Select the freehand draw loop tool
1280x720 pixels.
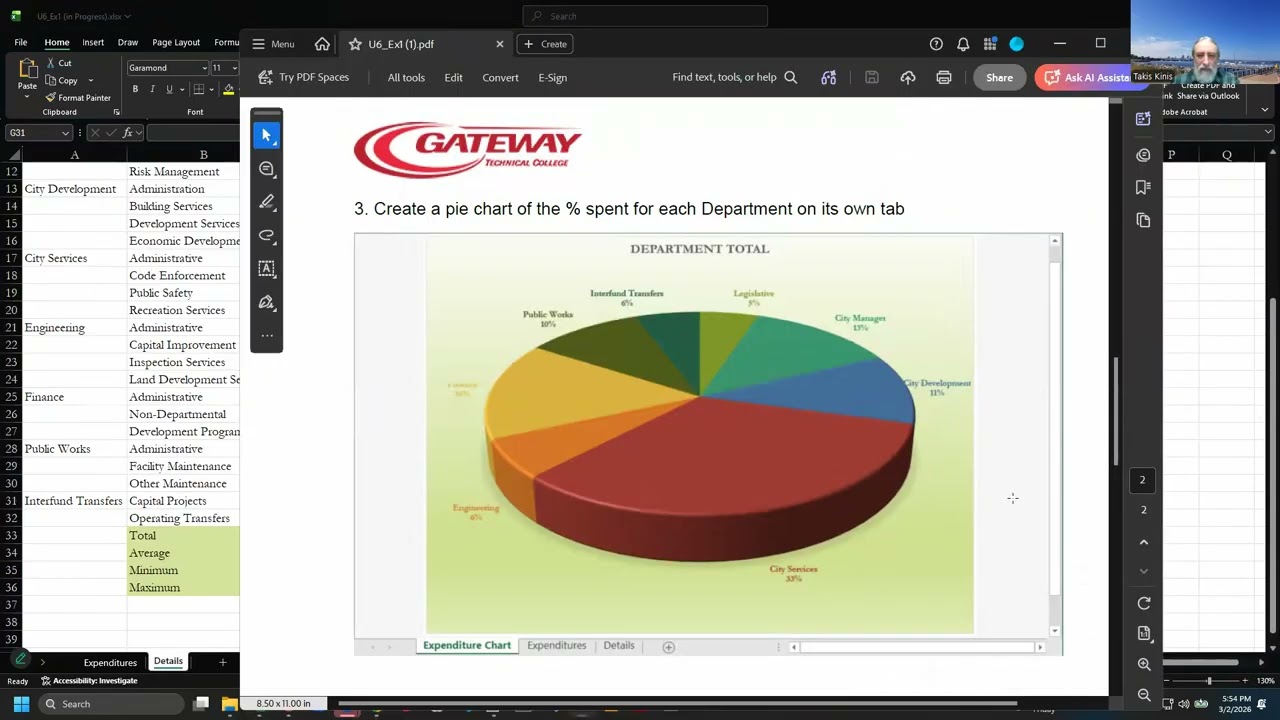[266, 235]
